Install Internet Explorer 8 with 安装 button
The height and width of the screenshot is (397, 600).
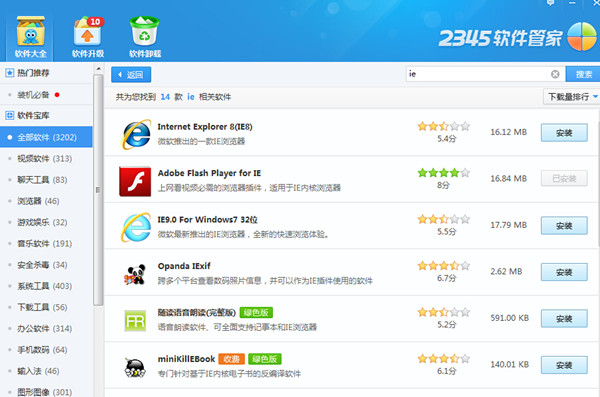(x=564, y=132)
